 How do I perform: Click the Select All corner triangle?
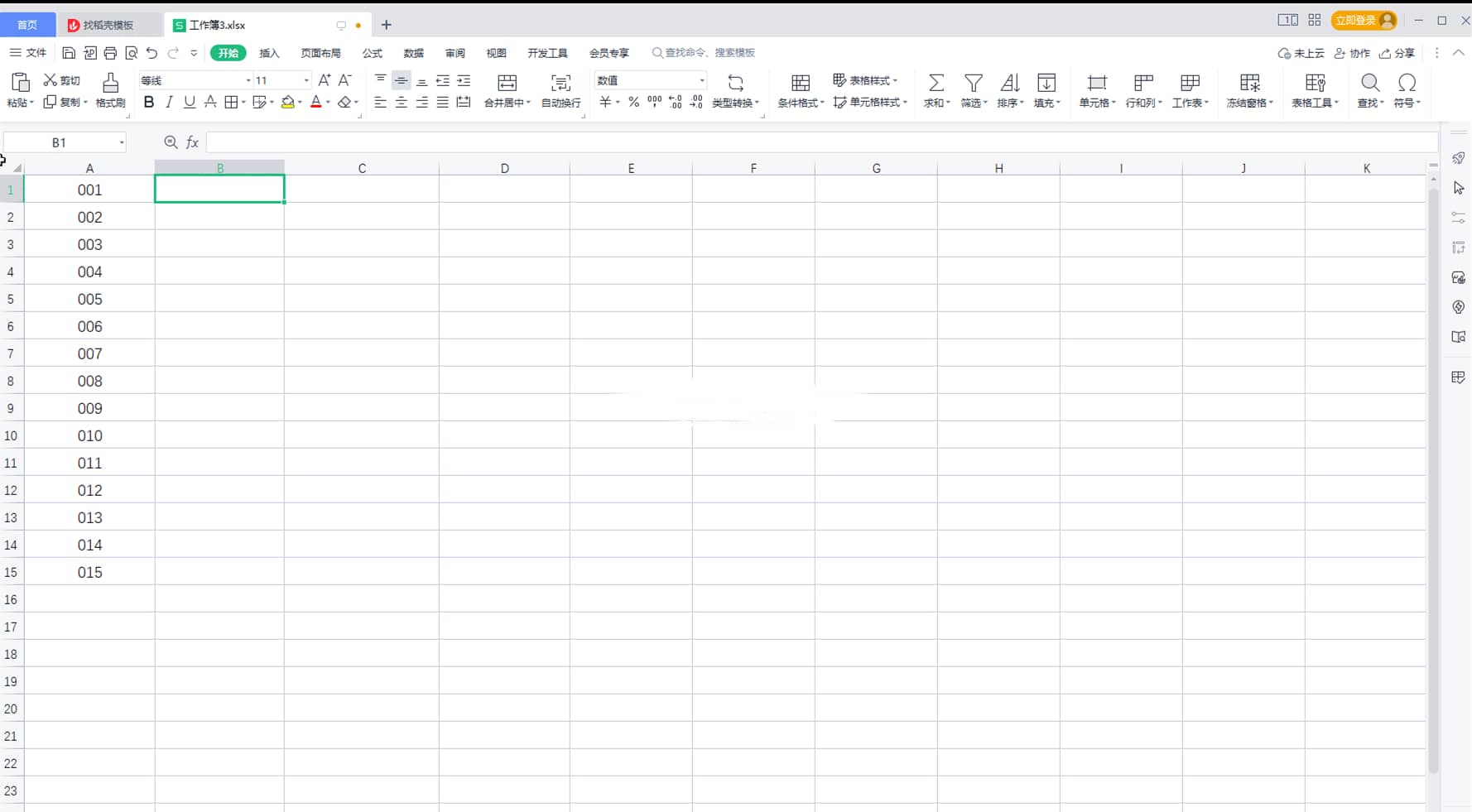click(17, 167)
